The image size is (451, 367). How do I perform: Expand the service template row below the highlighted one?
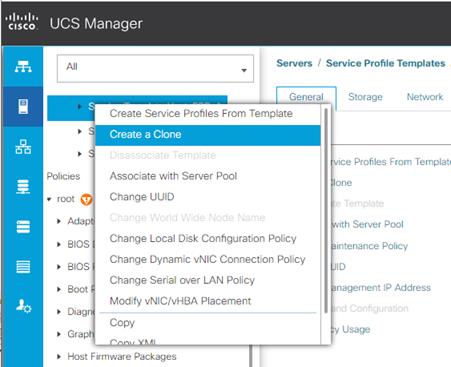(79, 131)
